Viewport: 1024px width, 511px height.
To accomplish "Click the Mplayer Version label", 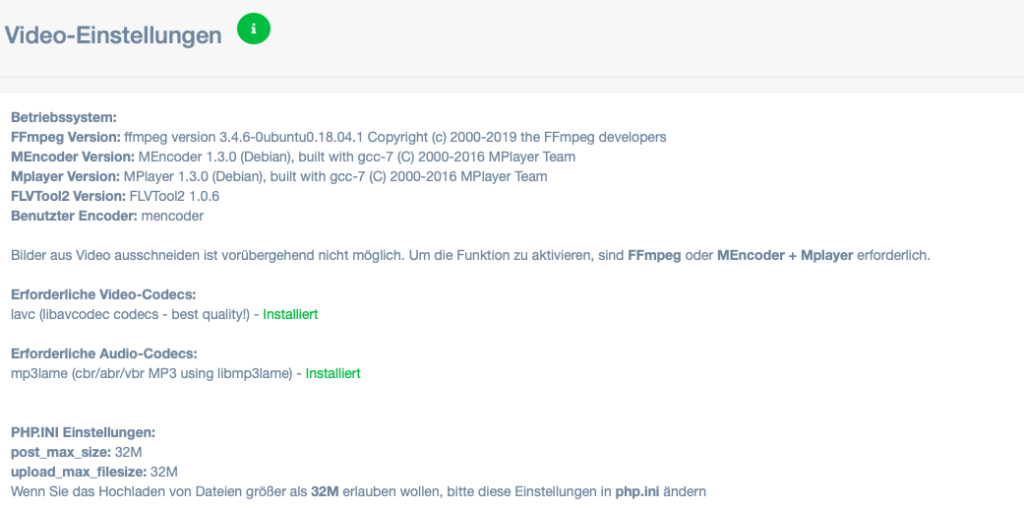I will point(66,176).
